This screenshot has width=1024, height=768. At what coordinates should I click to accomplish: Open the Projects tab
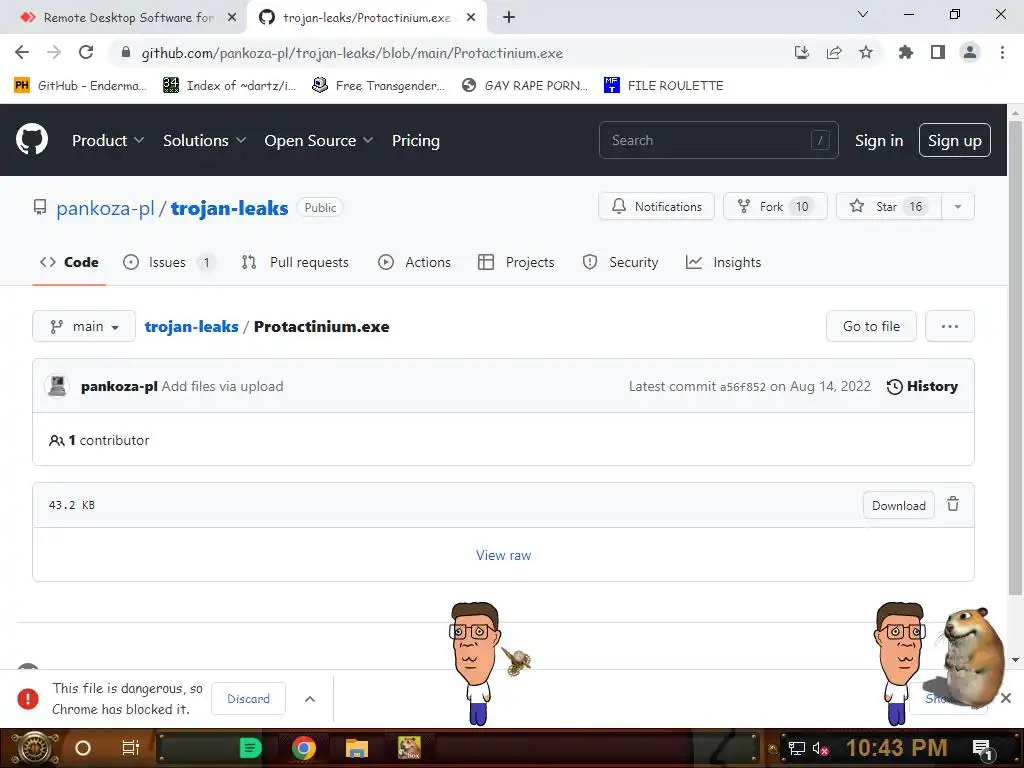point(516,262)
